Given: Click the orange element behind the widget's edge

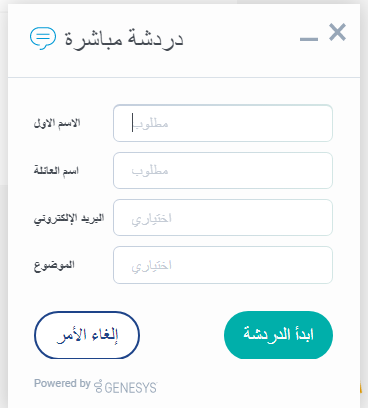Looking at the screenshot, I should pos(361,387).
